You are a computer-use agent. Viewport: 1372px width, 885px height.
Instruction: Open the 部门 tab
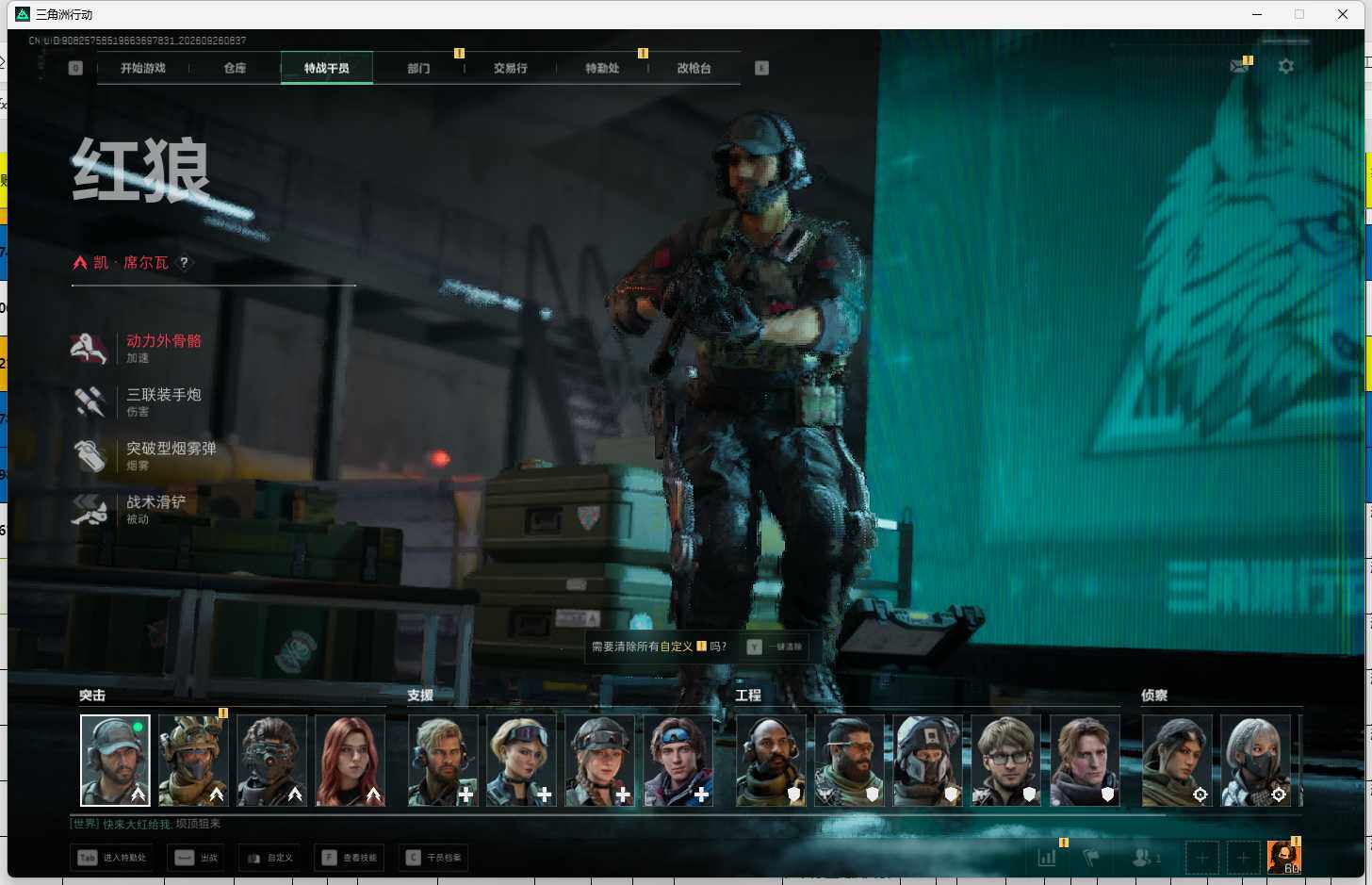(418, 68)
